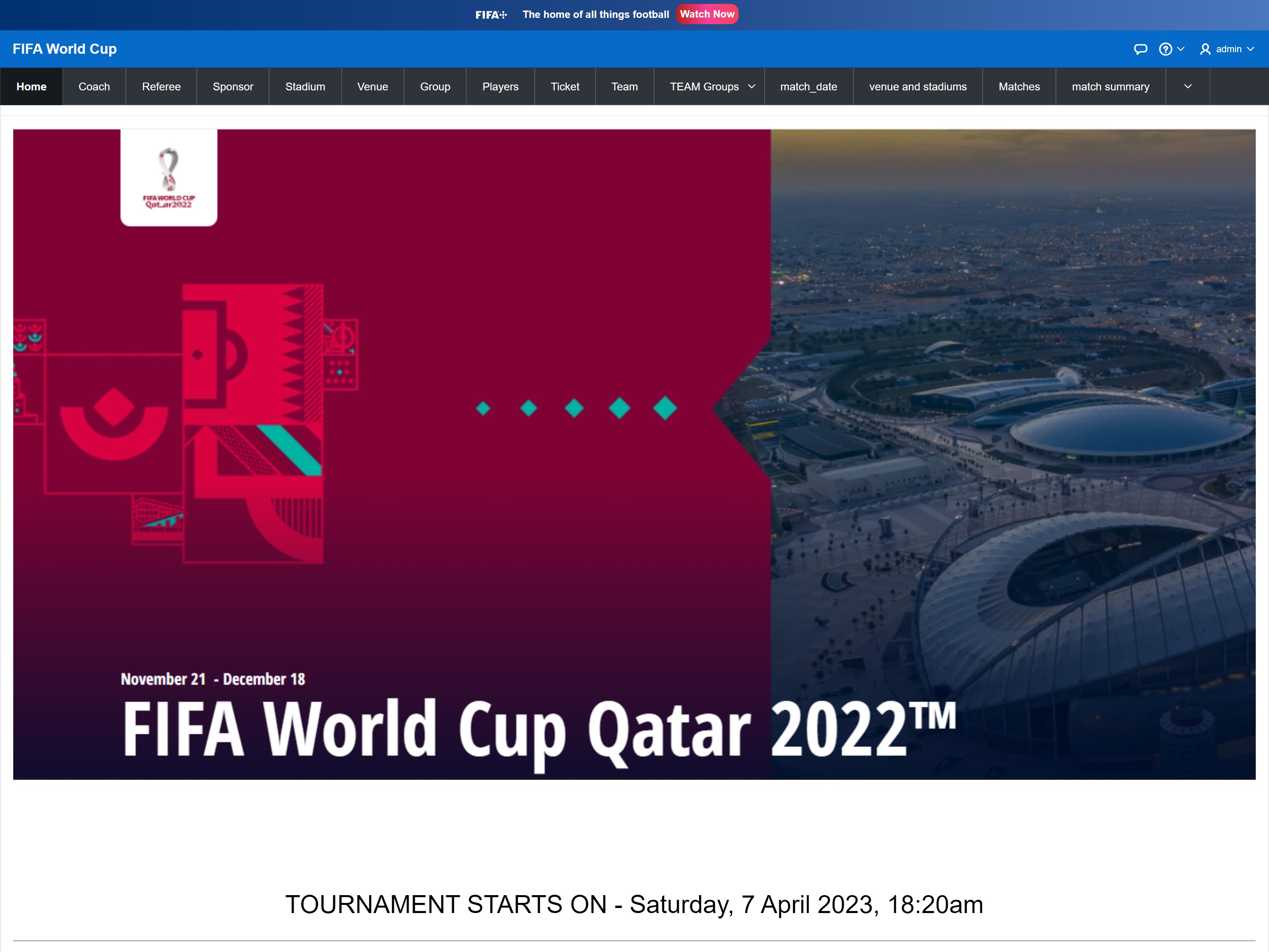Screen dimensions: 1269x952
Task: Switch to the Stadium tab
Action: coord(305,86)
